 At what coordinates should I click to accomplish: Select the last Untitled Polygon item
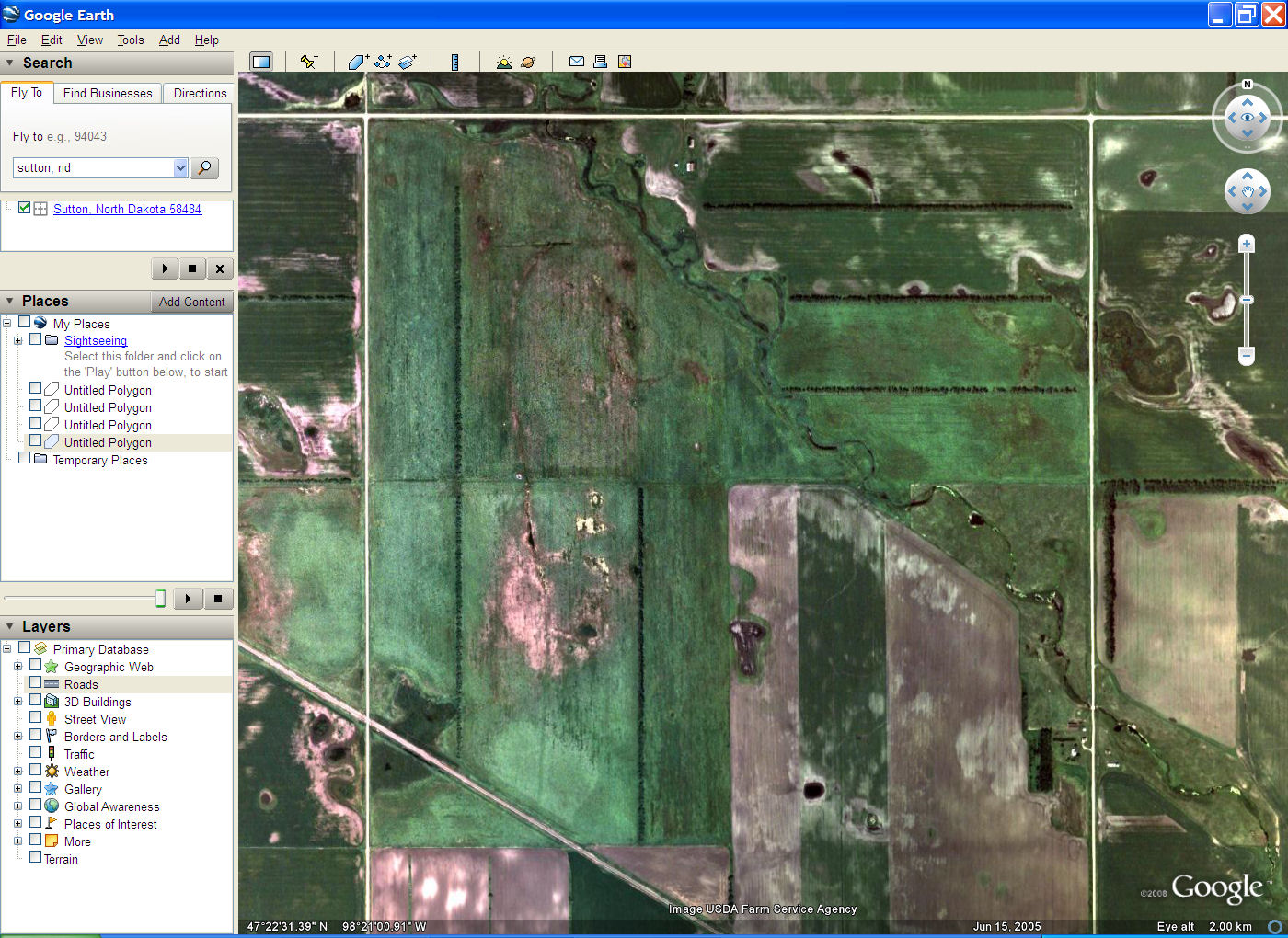point(108,442)
